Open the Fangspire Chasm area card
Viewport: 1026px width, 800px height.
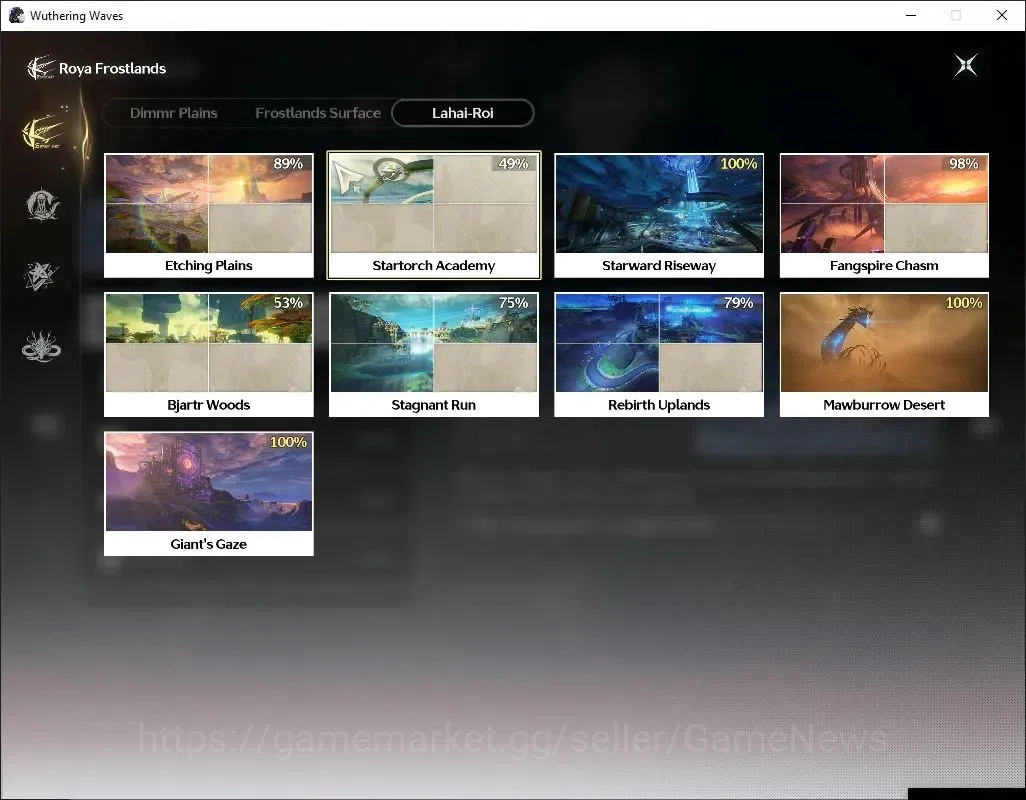coord(884,216)
